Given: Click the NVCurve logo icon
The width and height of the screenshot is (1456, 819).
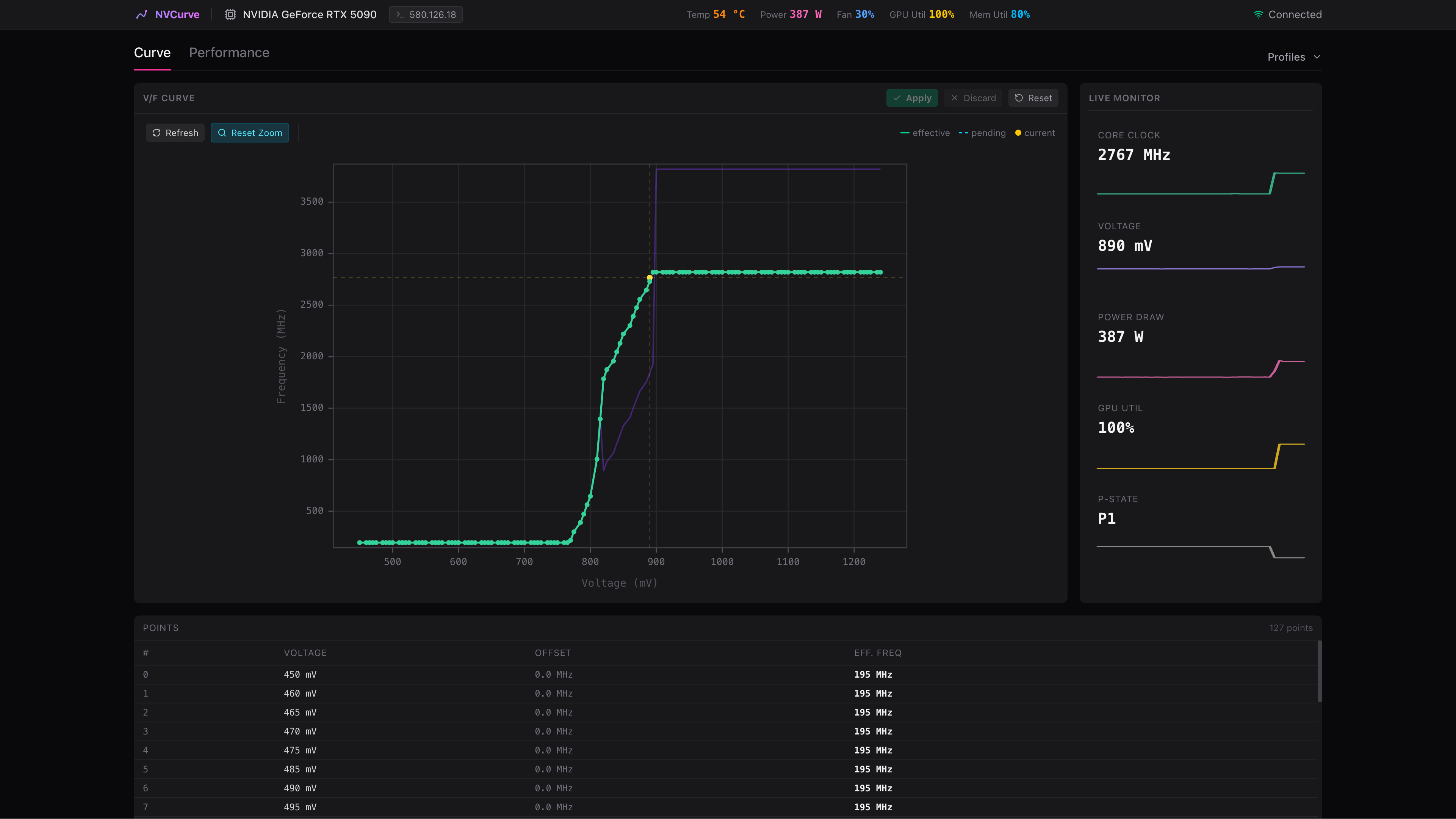Looking at the screenshot, I should click(141, 15).
